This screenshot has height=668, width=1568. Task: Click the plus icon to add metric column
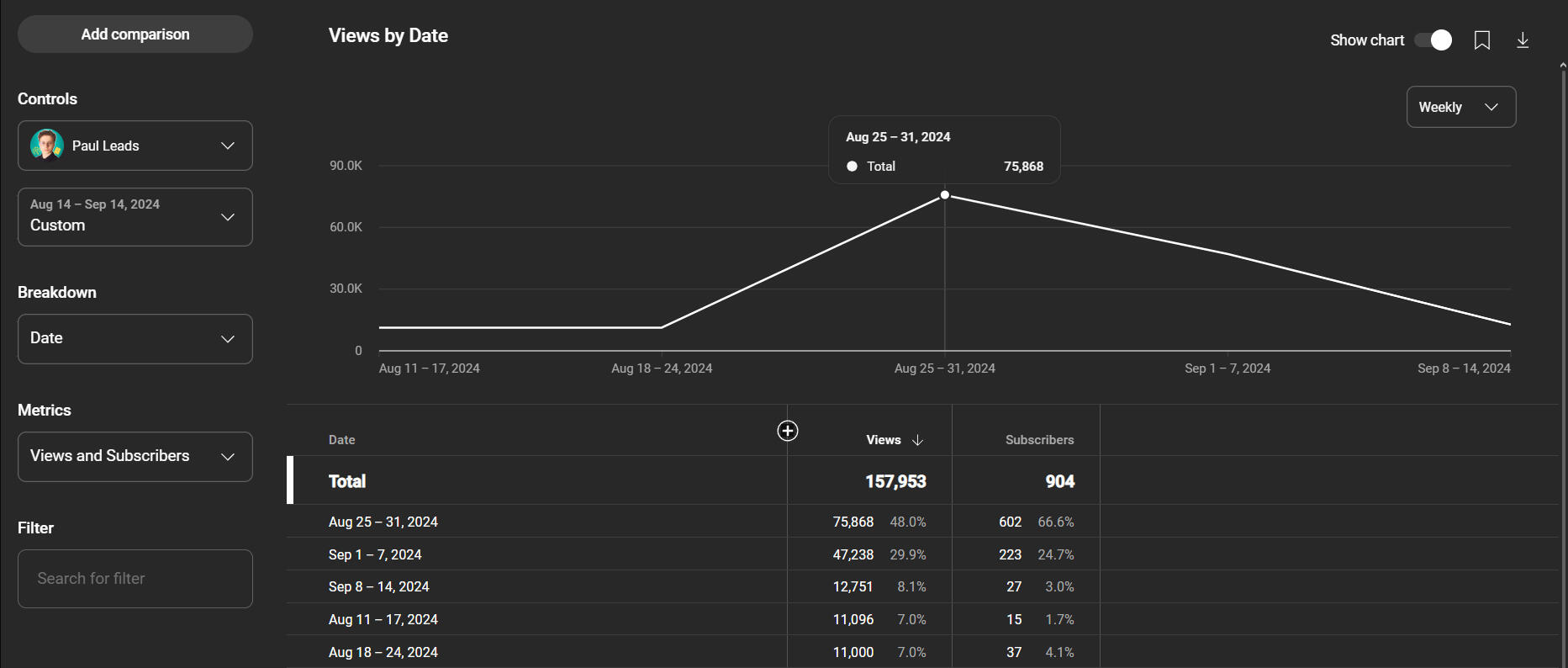(787, 431)
